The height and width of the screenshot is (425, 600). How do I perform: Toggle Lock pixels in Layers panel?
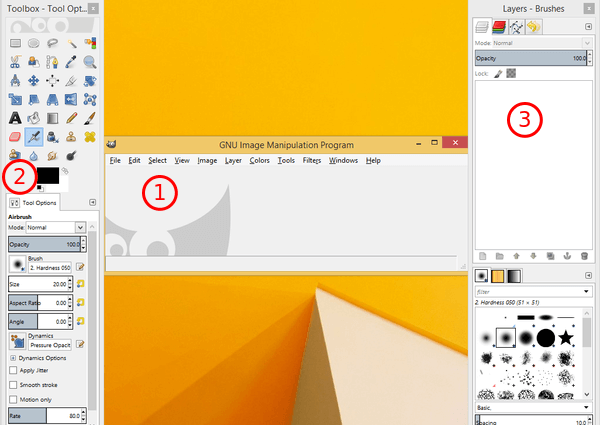(x=498, y=73)
